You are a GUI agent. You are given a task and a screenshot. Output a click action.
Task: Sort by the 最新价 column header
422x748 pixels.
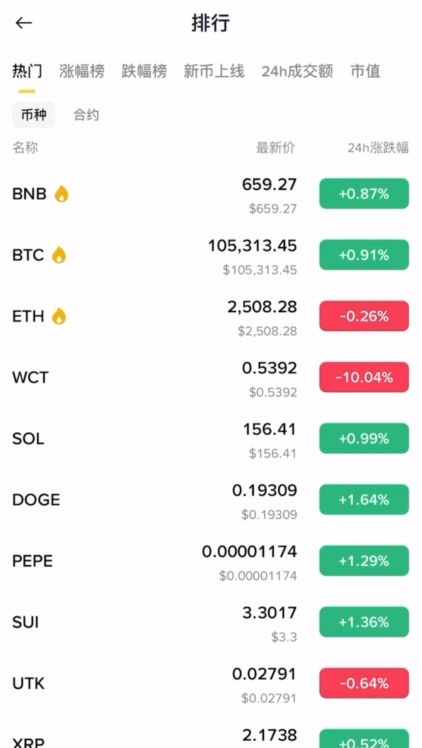(x=276, y=148)
